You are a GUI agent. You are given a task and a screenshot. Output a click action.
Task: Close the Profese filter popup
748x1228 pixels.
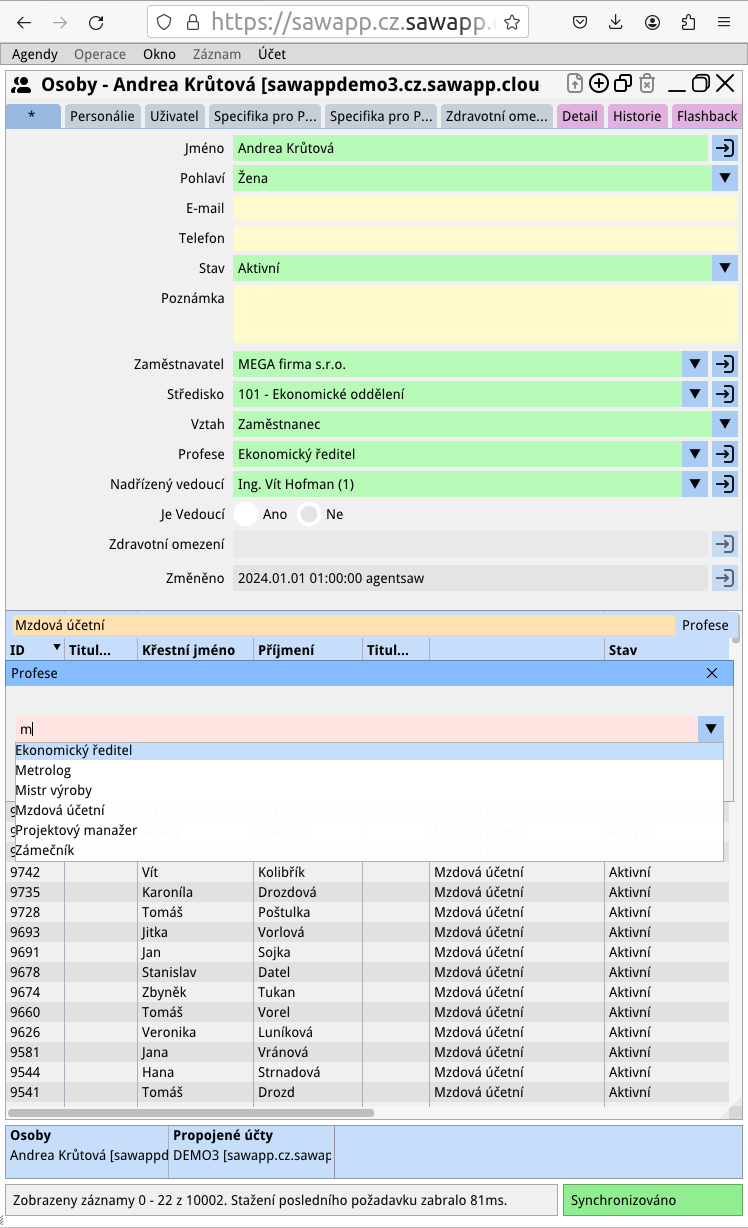click(x=712, y=673)
